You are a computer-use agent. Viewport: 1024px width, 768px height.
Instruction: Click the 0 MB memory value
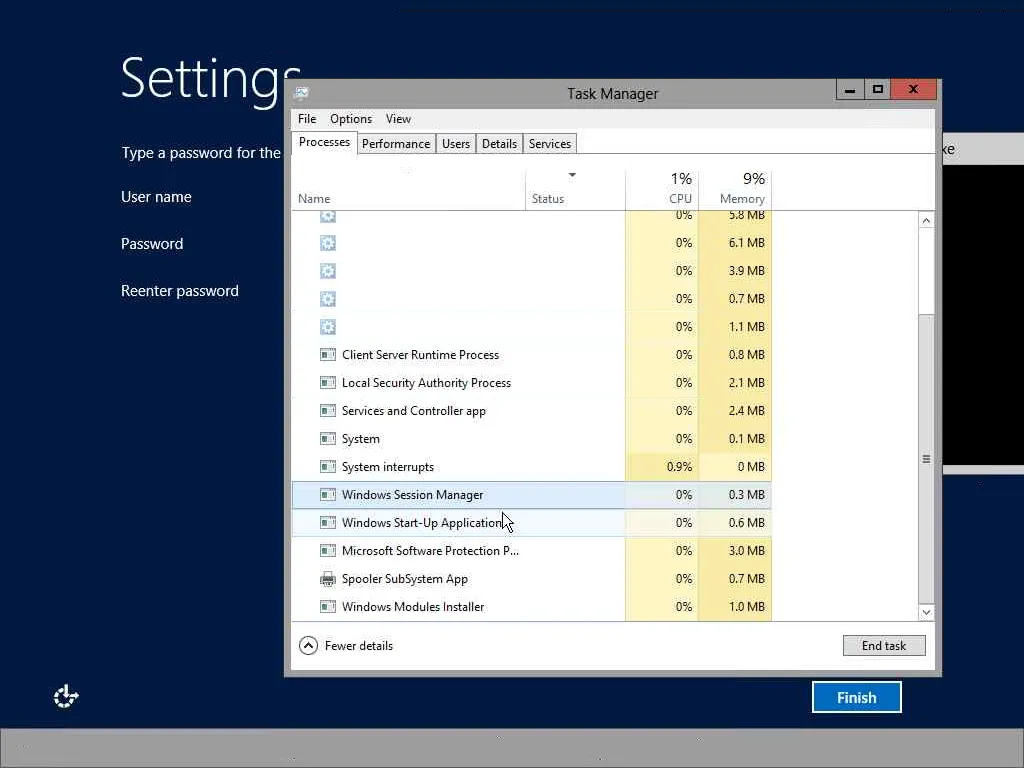tap(751, 467)
